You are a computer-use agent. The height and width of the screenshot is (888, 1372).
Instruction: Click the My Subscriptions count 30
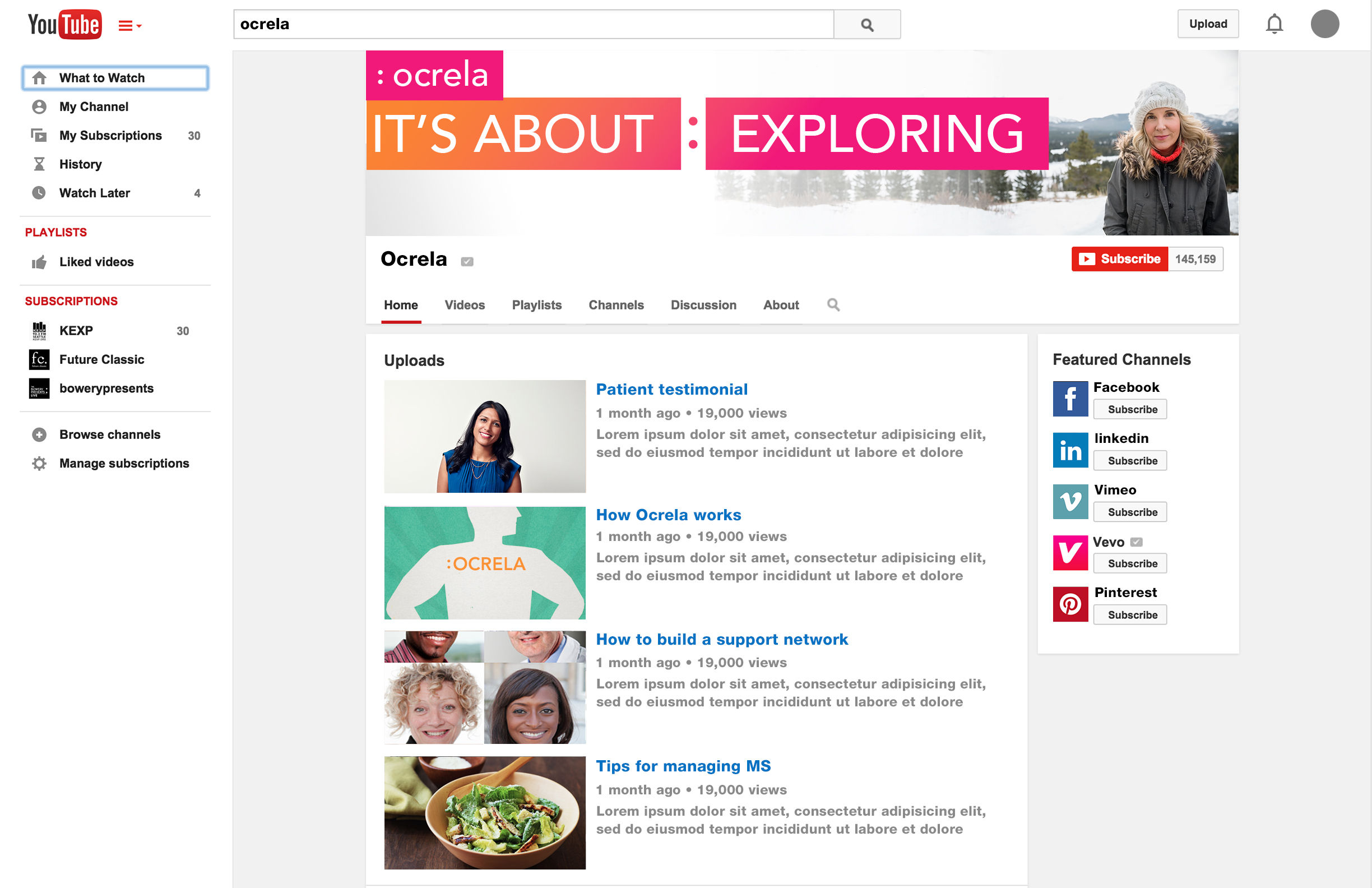(194, 136)
